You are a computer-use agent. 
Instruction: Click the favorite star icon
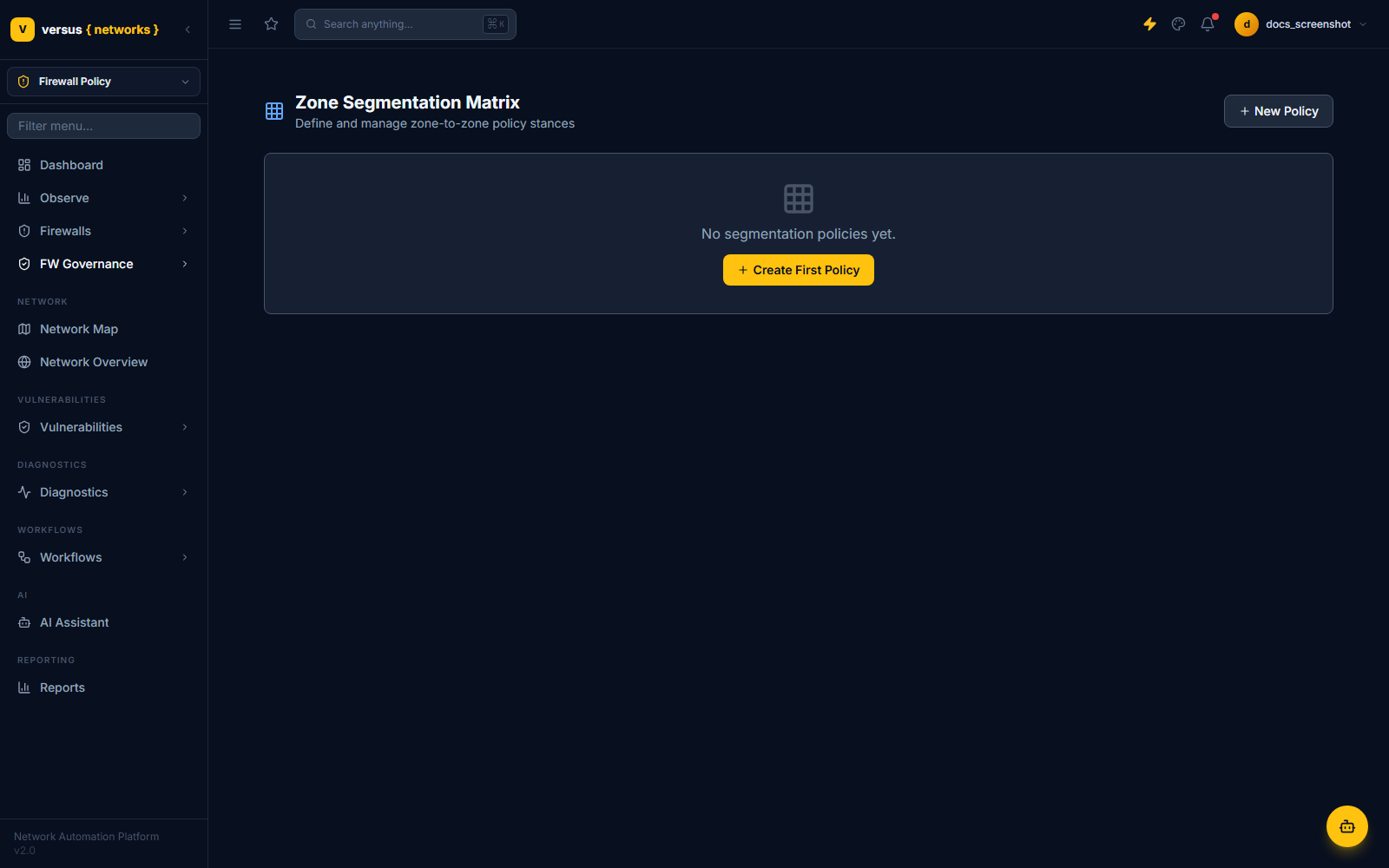pos(272,24)
